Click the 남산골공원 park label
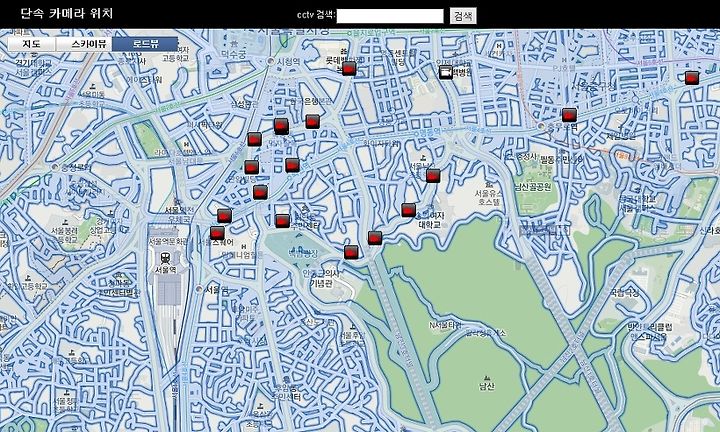This screenshot has height=432, width=720. click(x=532, y=187)
